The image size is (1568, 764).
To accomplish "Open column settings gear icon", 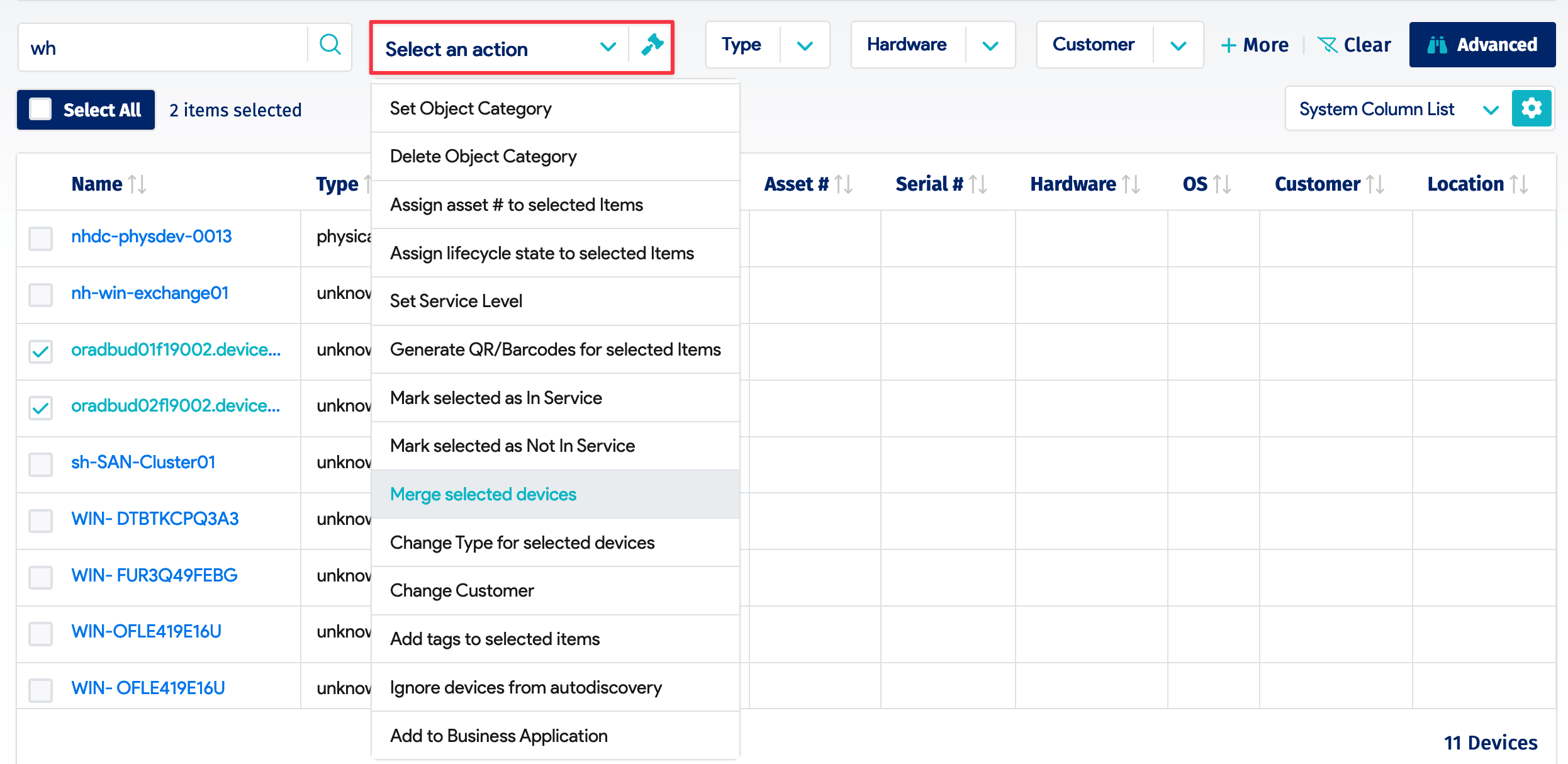I will [x=1531, y=109].
